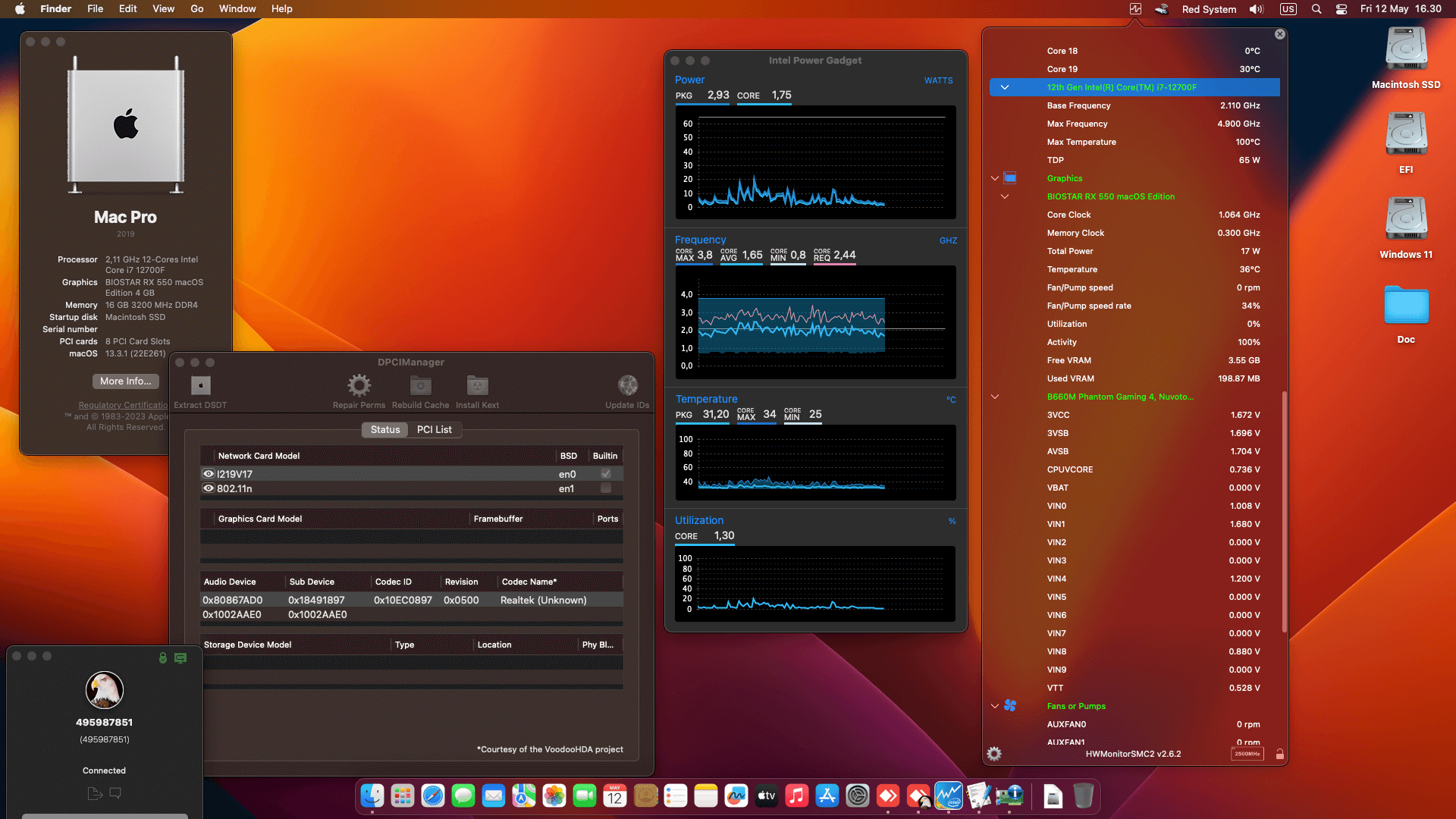The width and height of the screenshot is (1456, 819).
Task: Open Spotlight search in menu bar
Action: click(x=1316, y=9)
